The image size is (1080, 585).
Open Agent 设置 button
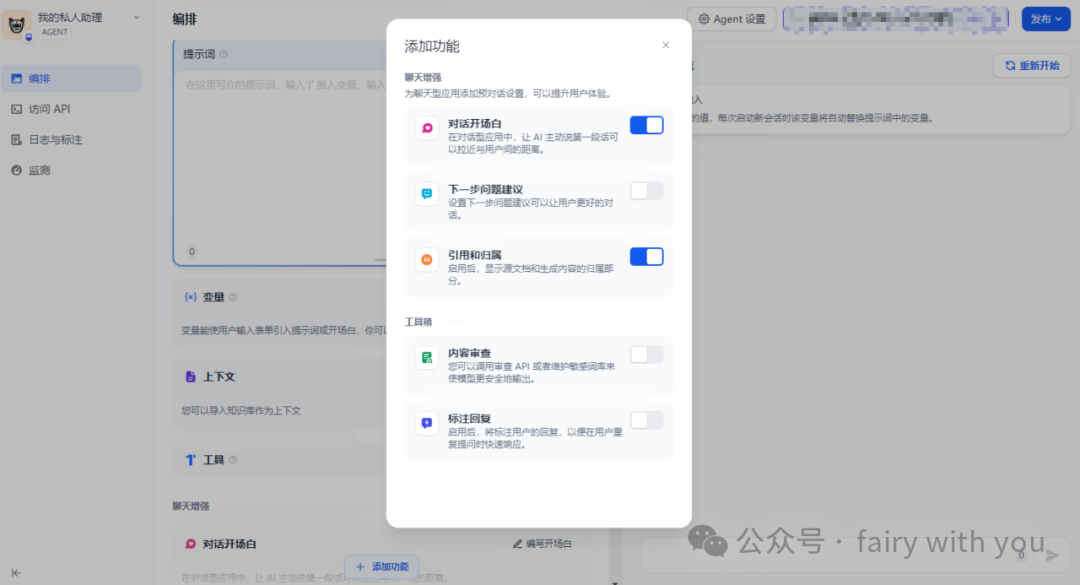pos(731,19)
